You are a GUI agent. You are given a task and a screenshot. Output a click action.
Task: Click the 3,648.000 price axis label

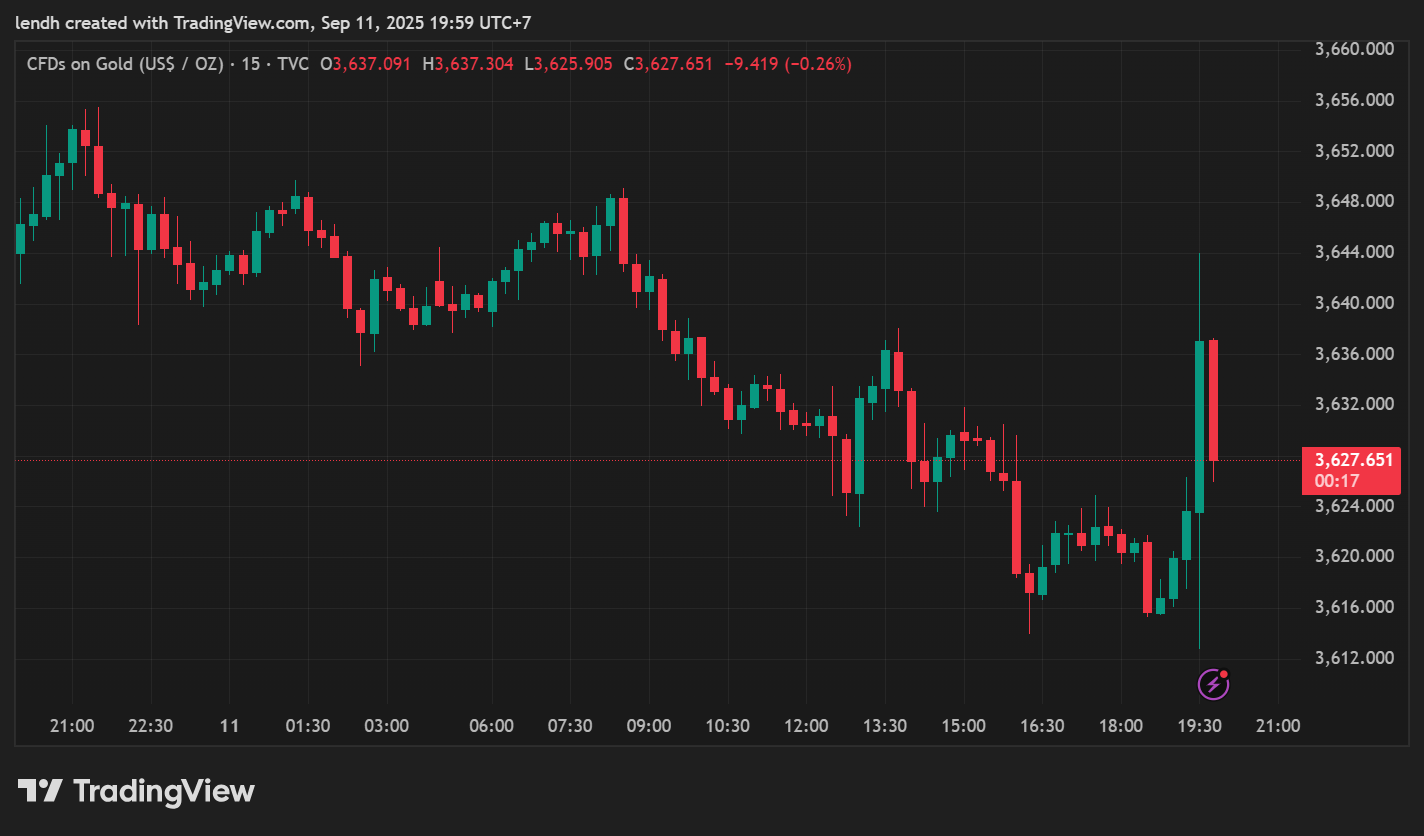(1355, 201)
